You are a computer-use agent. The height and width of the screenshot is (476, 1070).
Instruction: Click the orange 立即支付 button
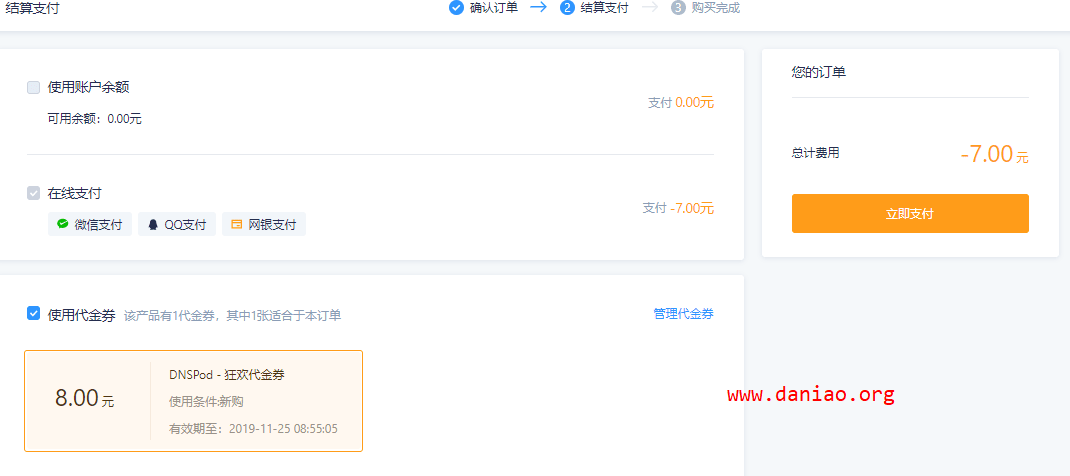tap(910, 213)
